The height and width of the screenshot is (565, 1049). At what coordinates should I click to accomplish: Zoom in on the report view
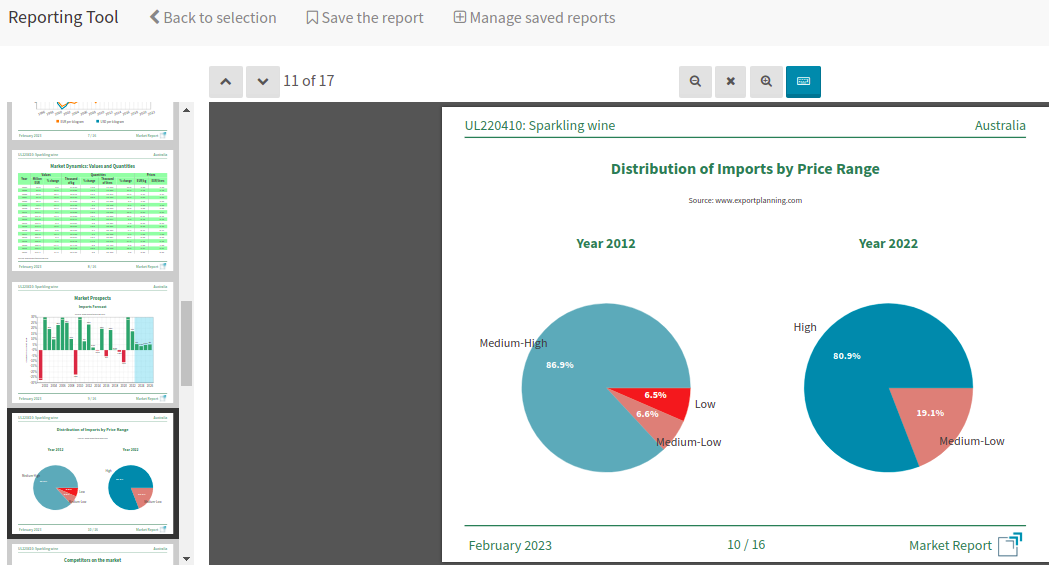[766, 82]
